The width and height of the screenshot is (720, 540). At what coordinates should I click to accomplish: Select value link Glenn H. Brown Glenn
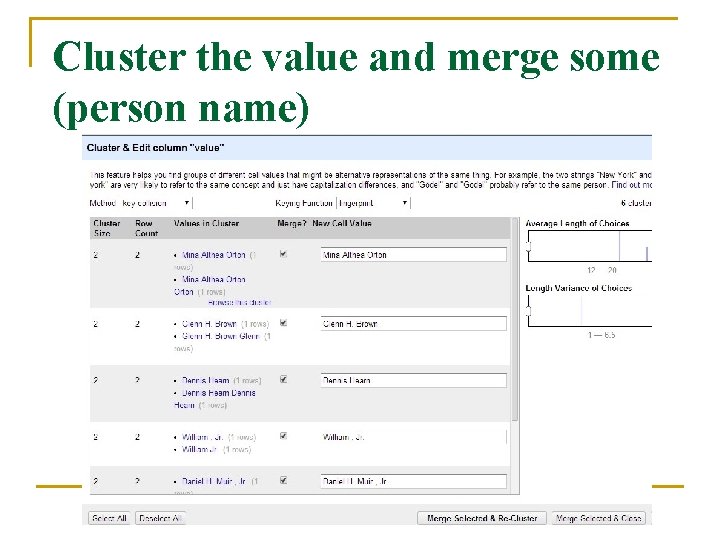coord(221,336)
